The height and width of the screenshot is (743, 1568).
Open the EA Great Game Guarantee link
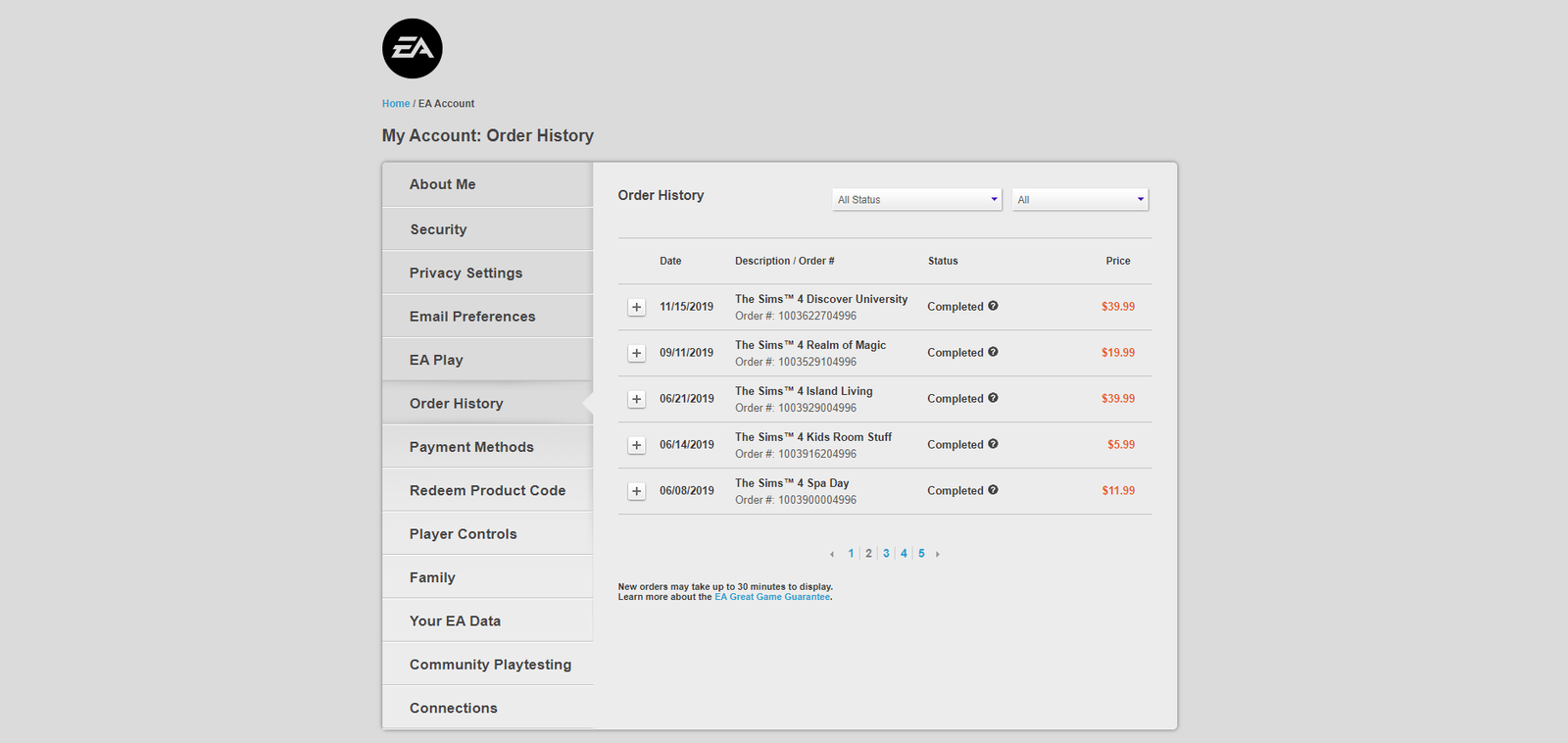coord(772,597)
